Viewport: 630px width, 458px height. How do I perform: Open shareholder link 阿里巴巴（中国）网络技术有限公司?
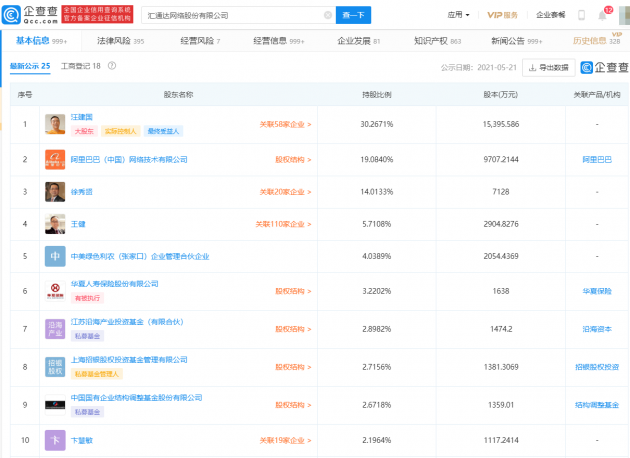coord(129,159)
